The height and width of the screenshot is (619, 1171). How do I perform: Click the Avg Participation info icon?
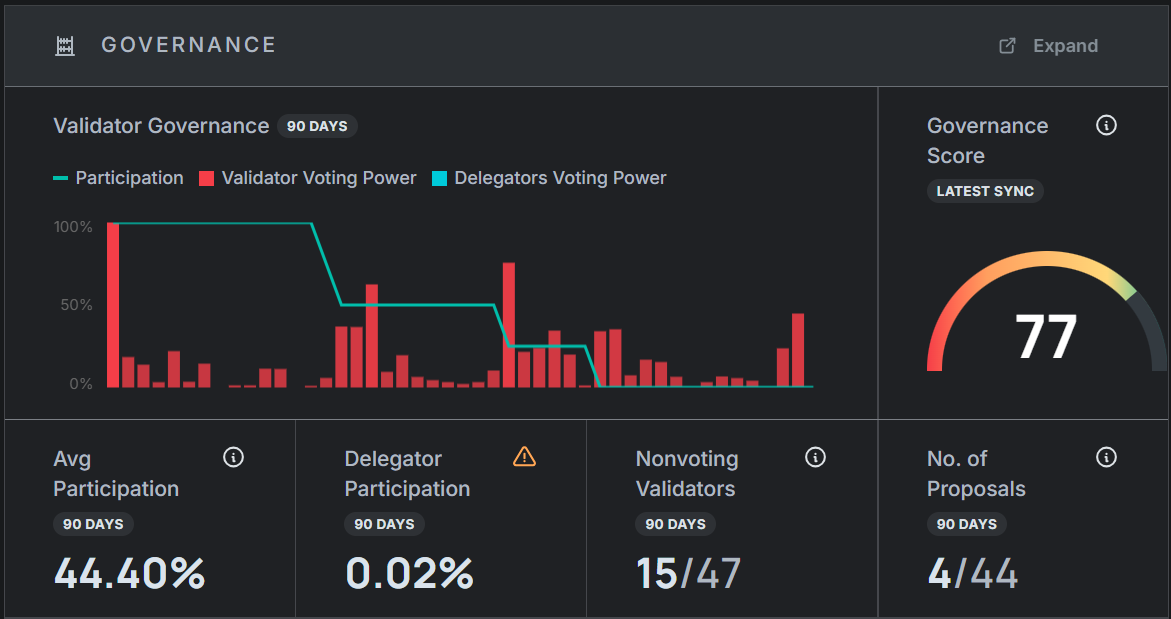click(233, 458)
